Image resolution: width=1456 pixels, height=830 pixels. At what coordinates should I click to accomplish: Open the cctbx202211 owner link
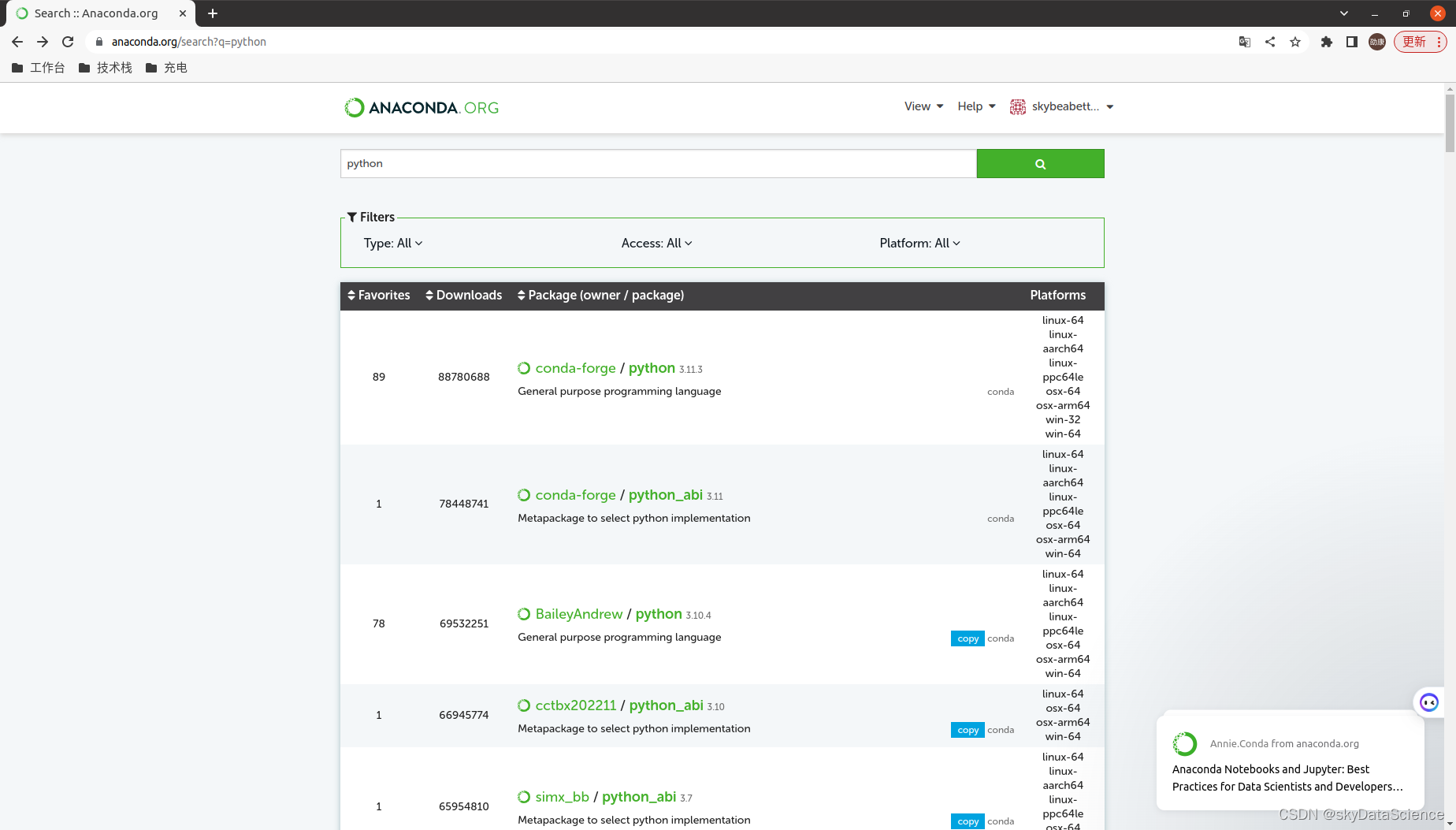576,705
